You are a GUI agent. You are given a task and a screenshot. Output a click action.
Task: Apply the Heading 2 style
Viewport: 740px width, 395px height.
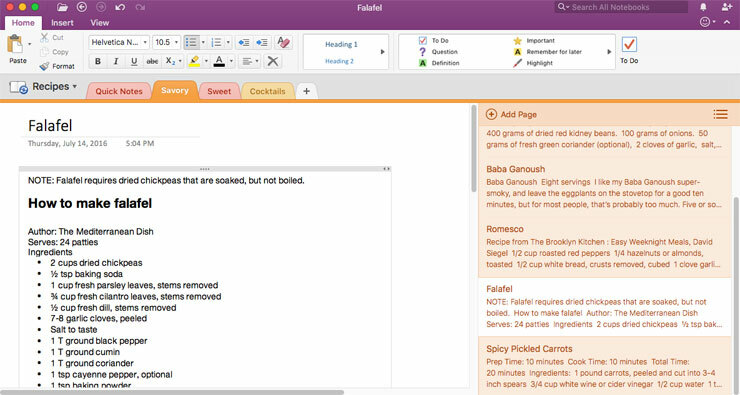(339, 61)
